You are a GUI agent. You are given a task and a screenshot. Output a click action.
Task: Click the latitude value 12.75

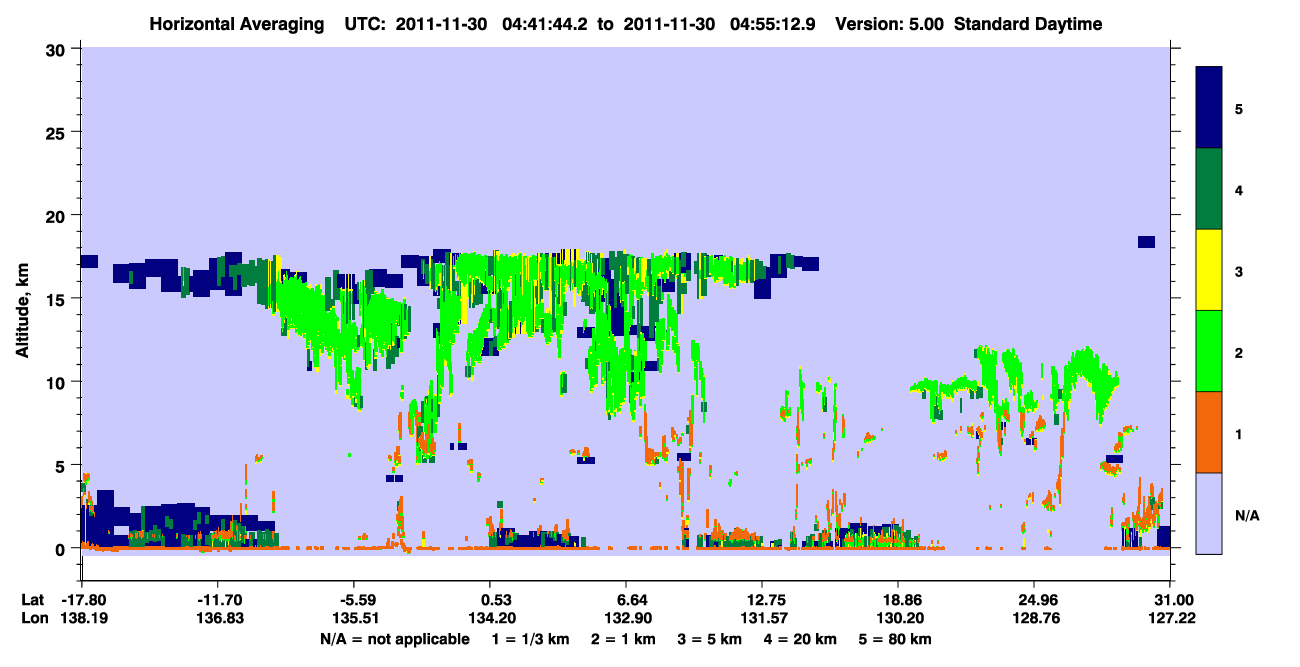(762, 600)
